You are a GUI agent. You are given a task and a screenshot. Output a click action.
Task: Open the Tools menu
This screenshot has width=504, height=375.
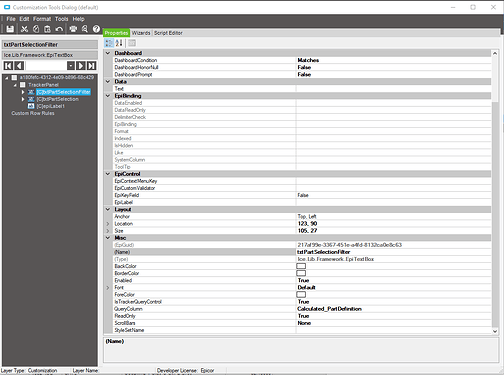click(61, 19)
